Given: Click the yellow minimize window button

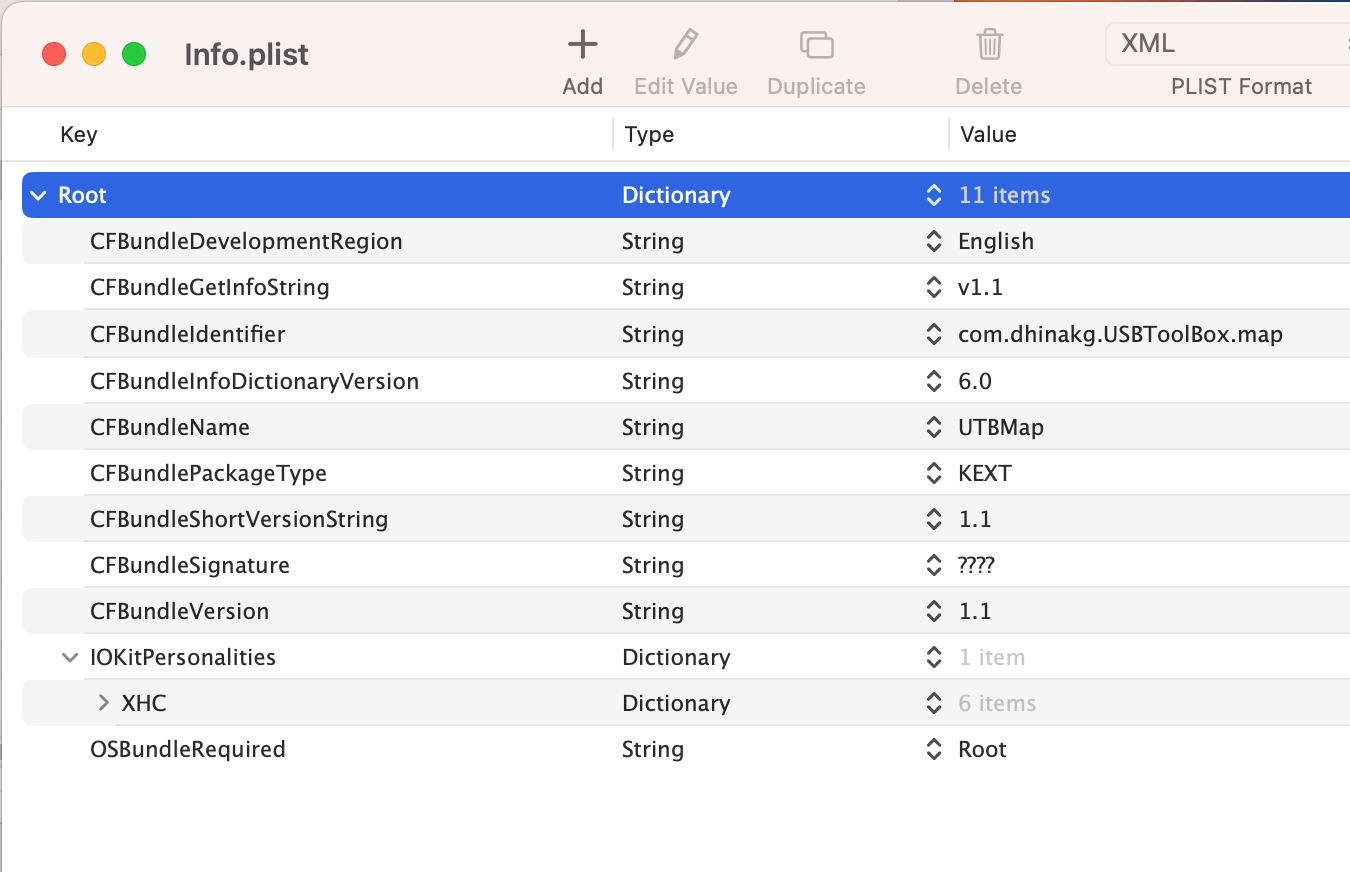Looking at the screenshot, I should pyautogui.click(x=94, y=54).
